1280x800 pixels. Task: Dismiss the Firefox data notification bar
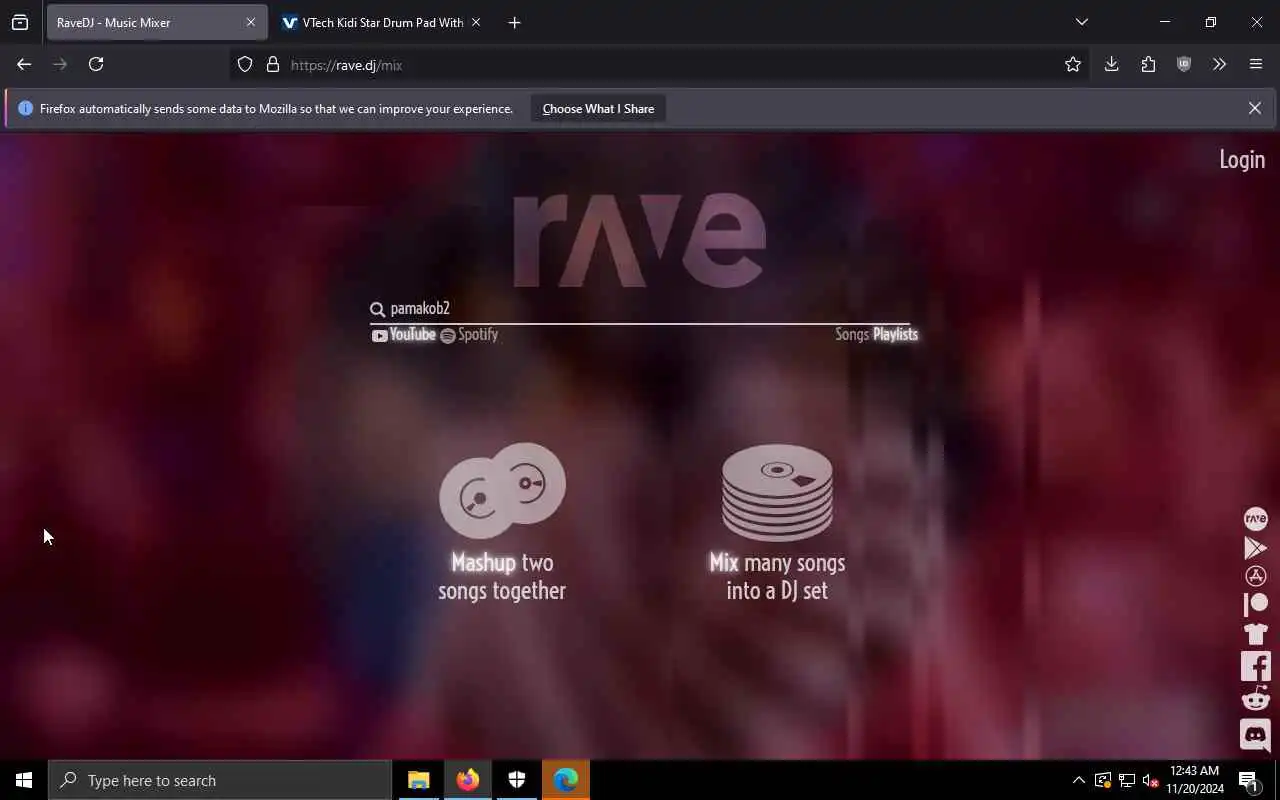click(x=1254, y=108)
